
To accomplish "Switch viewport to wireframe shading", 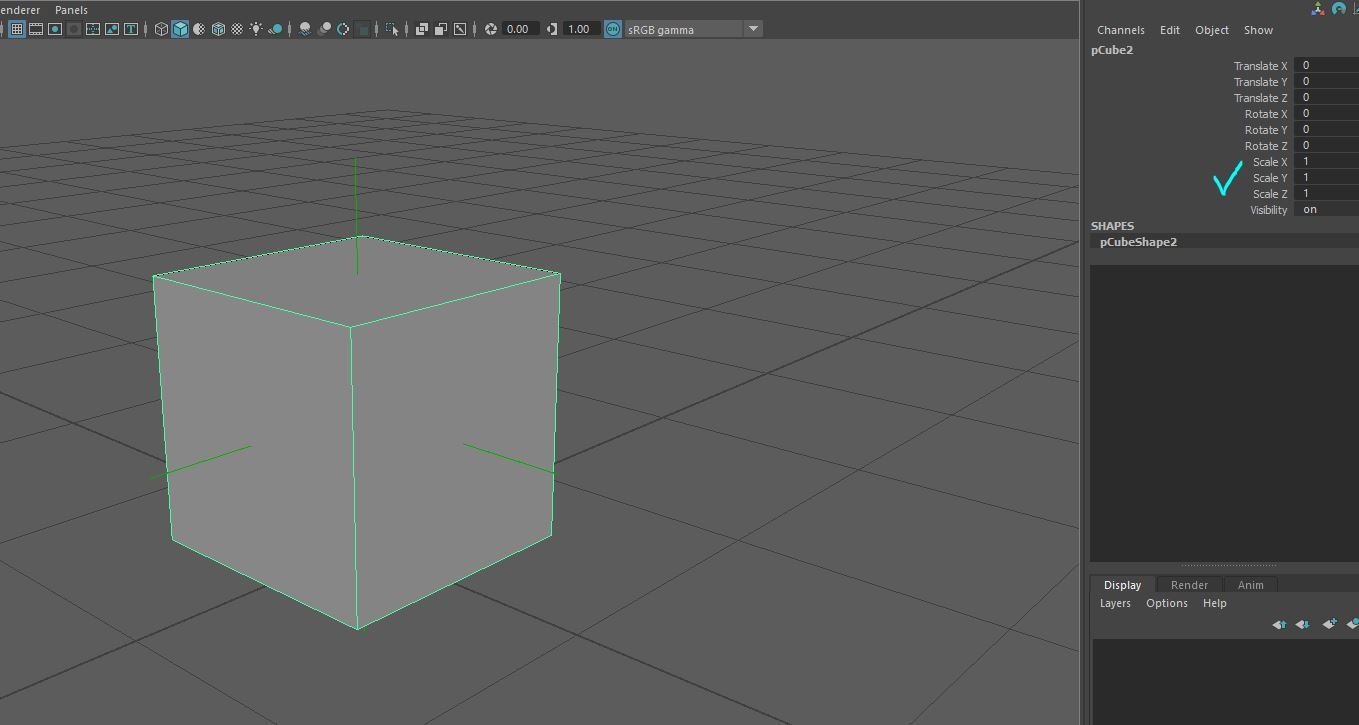I will click(161, 29).
